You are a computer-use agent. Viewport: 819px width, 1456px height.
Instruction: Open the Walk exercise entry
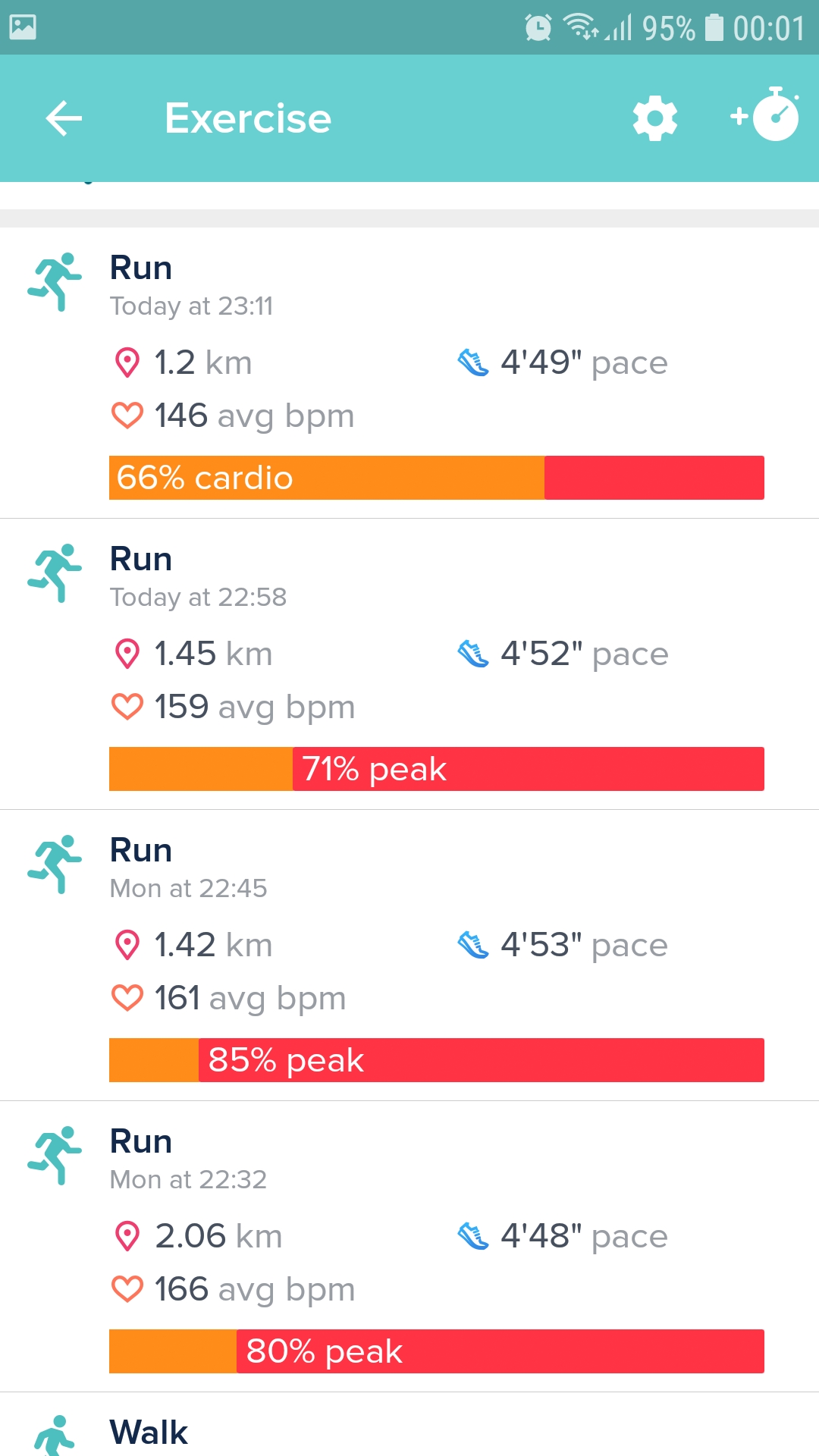pyautogui.click(x=149, y=1432)
